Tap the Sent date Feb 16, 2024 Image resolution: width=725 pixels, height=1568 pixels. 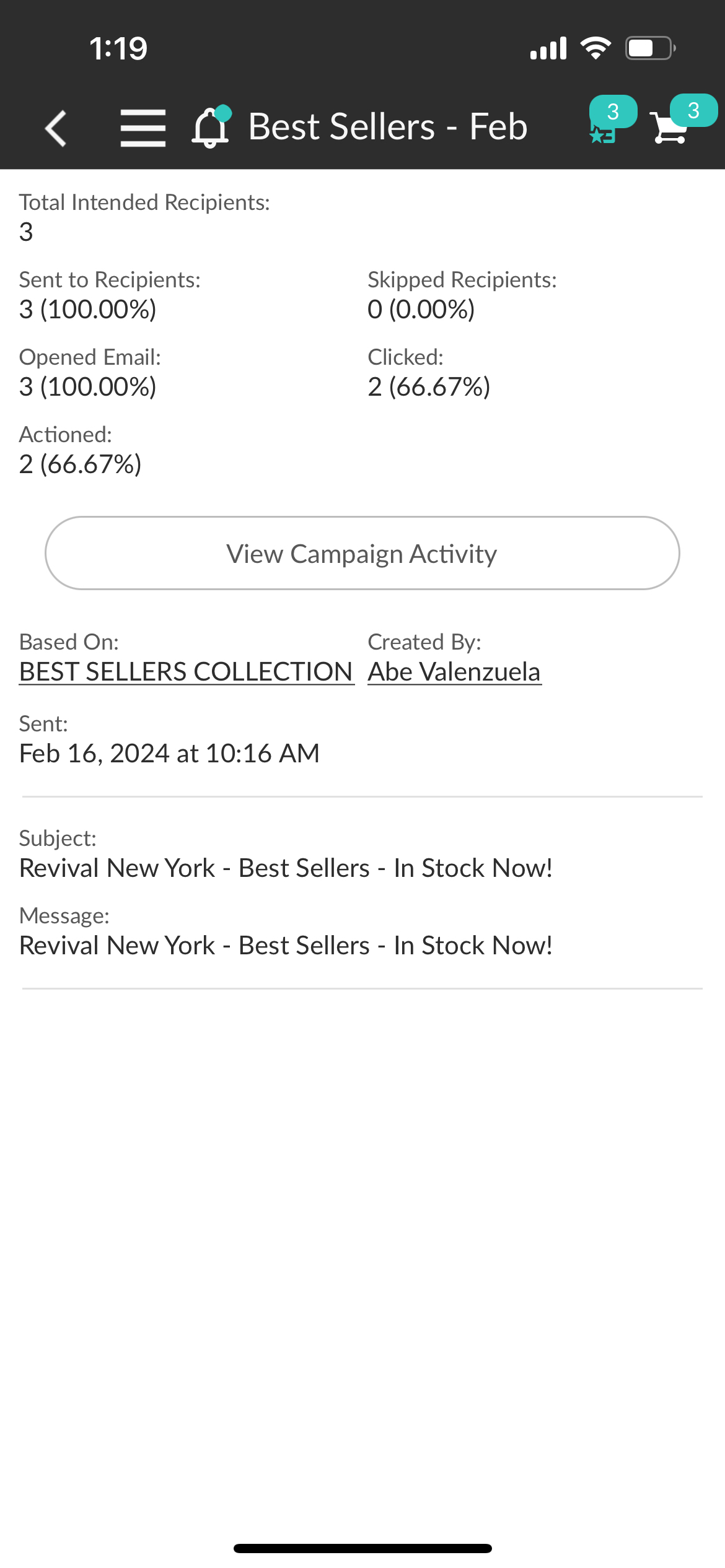click(x=169, y=754)
